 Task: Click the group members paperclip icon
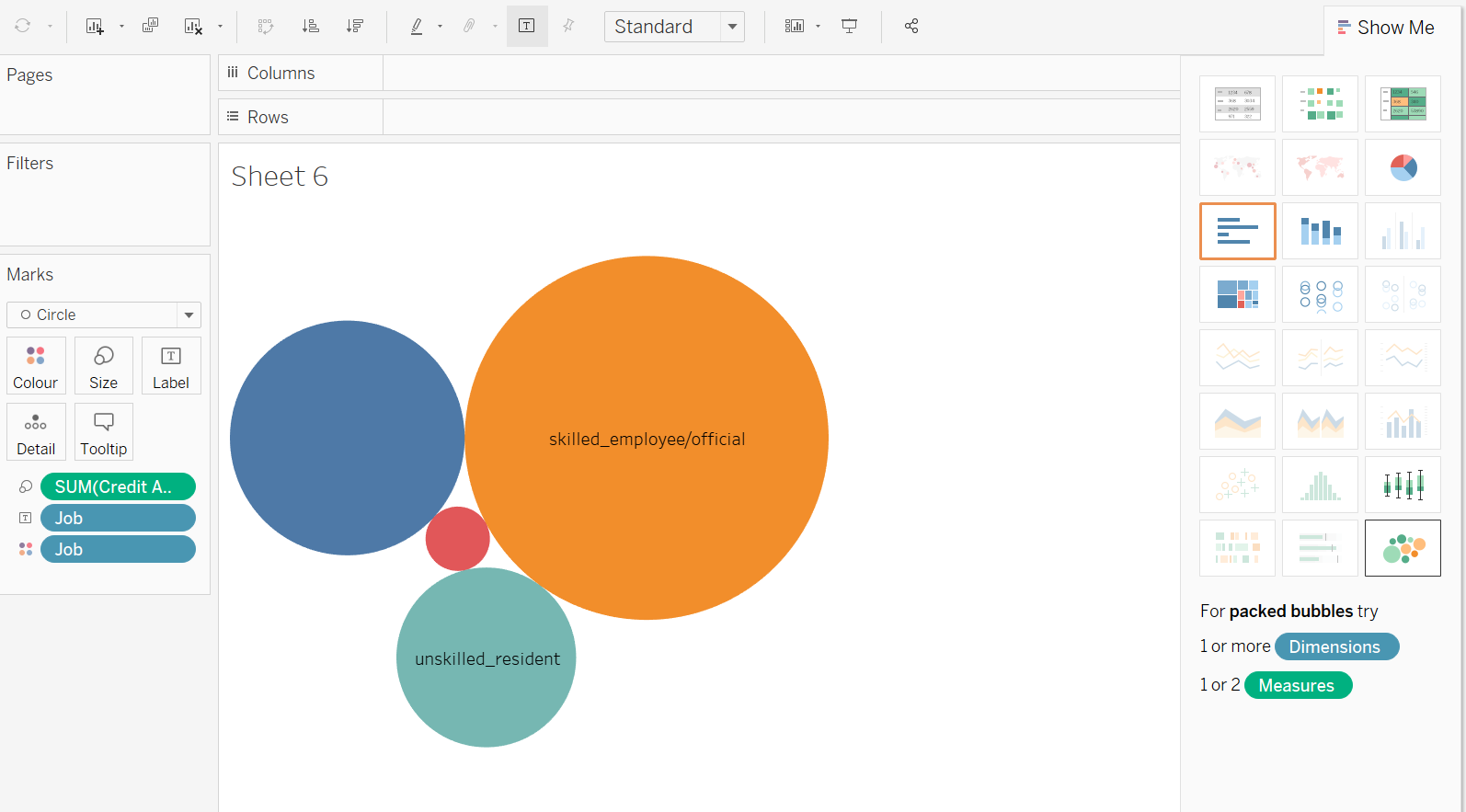coord(469,26)
